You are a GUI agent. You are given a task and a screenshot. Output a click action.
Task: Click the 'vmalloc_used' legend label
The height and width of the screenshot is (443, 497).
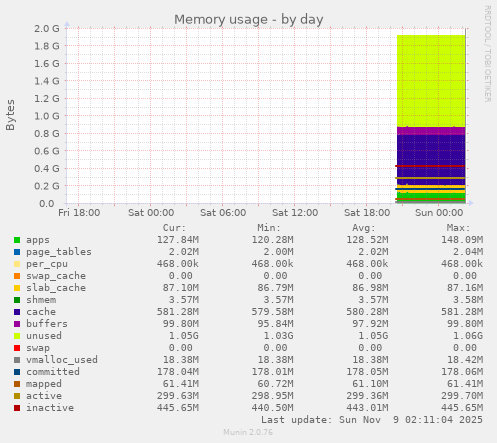62,360
